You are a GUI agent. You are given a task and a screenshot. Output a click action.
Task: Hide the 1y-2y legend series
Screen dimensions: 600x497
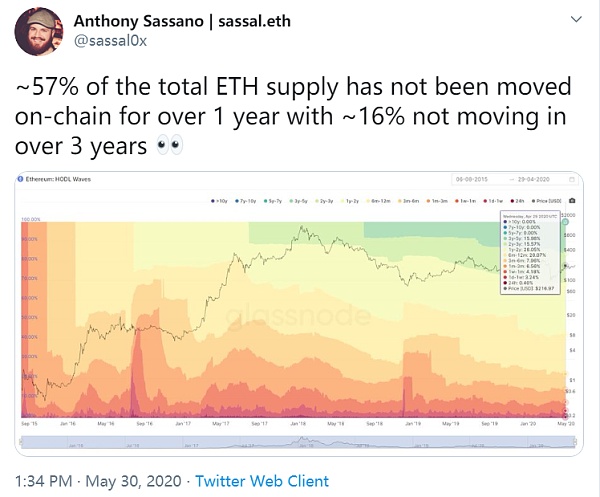351,202
